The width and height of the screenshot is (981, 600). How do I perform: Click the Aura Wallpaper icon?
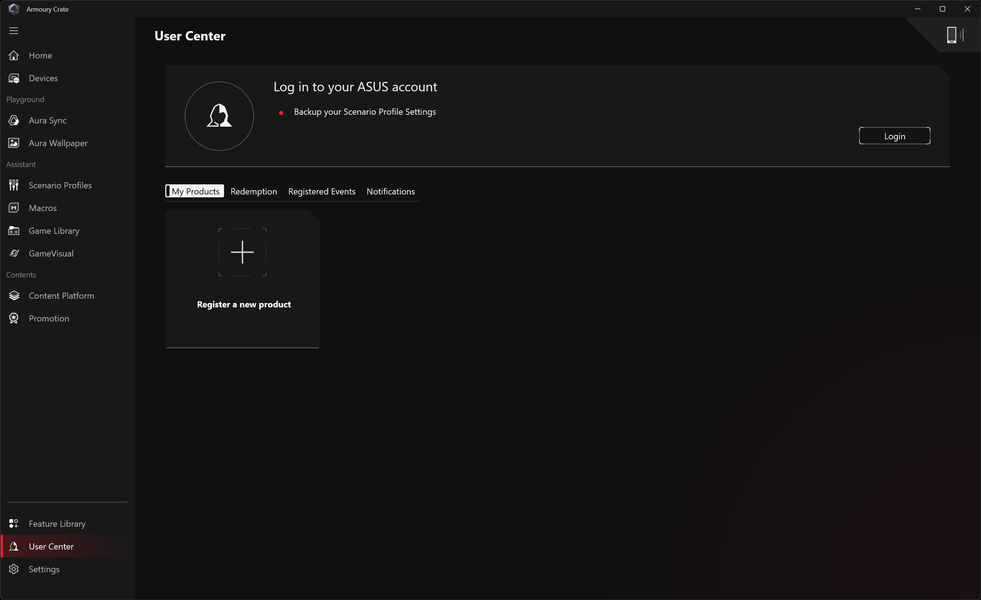(x=14, y=143)
